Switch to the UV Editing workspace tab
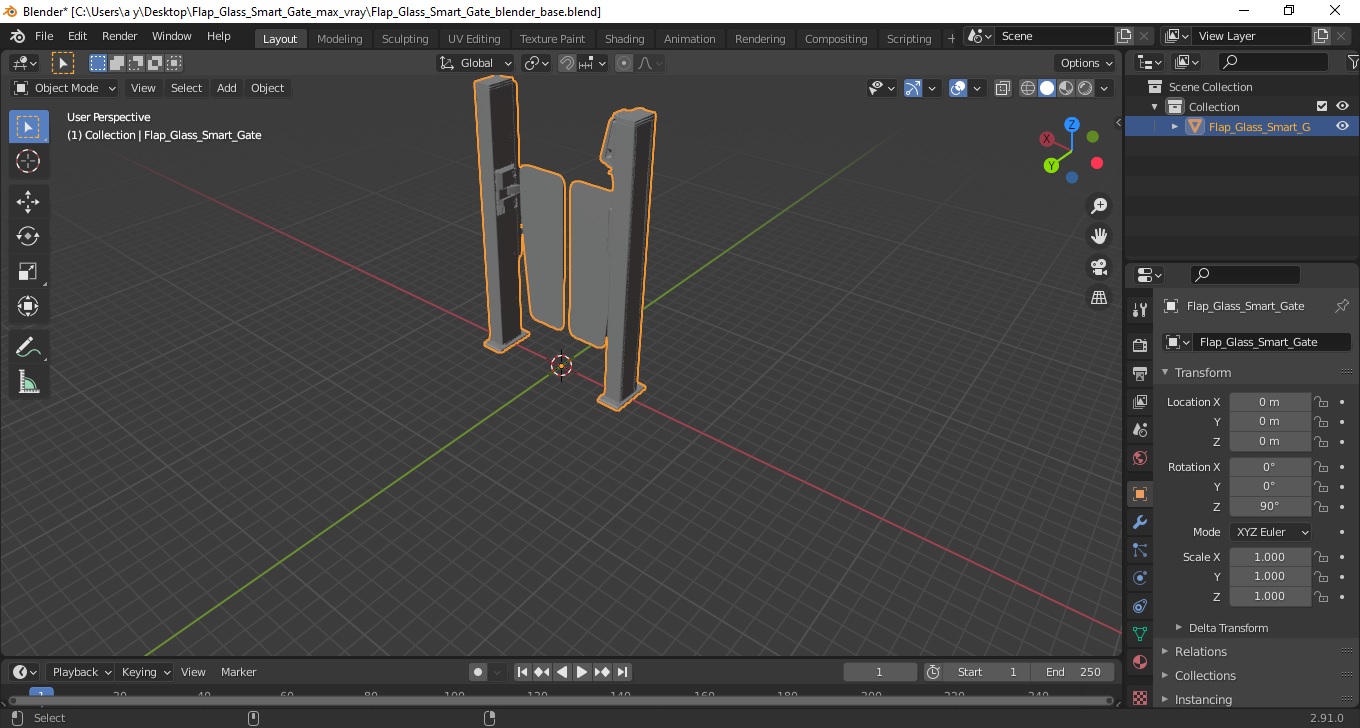The height and width of the screenshot is (728, 1360). coord(474,39)
